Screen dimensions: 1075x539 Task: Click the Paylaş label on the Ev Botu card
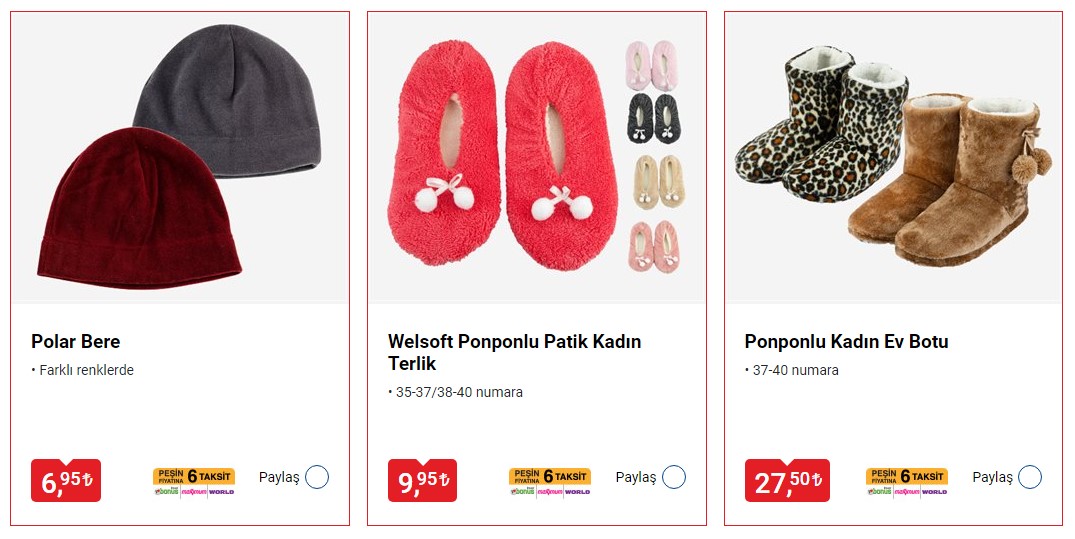click(992, 478)
